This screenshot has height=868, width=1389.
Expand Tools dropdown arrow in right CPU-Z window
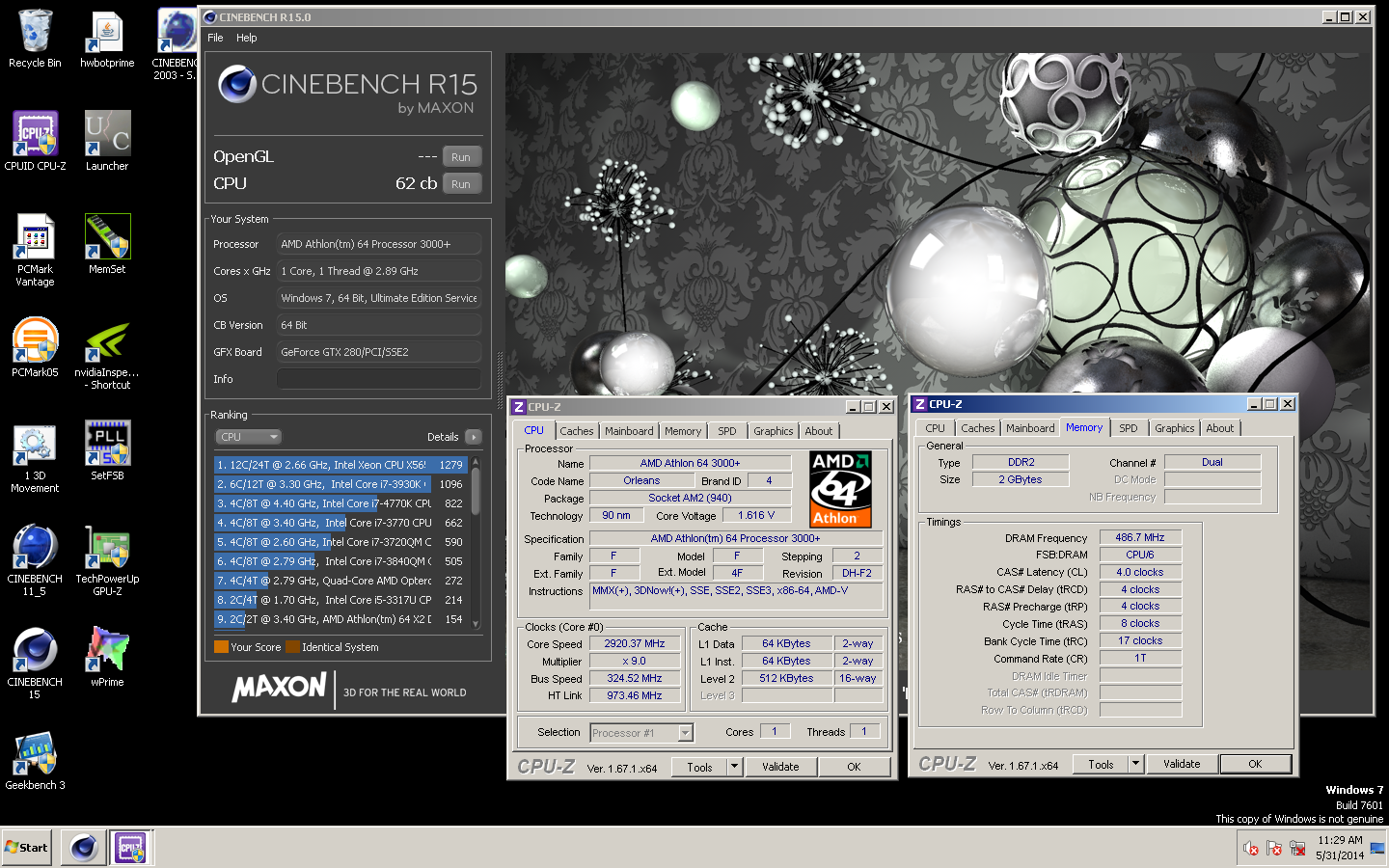tap(1135, 764)
